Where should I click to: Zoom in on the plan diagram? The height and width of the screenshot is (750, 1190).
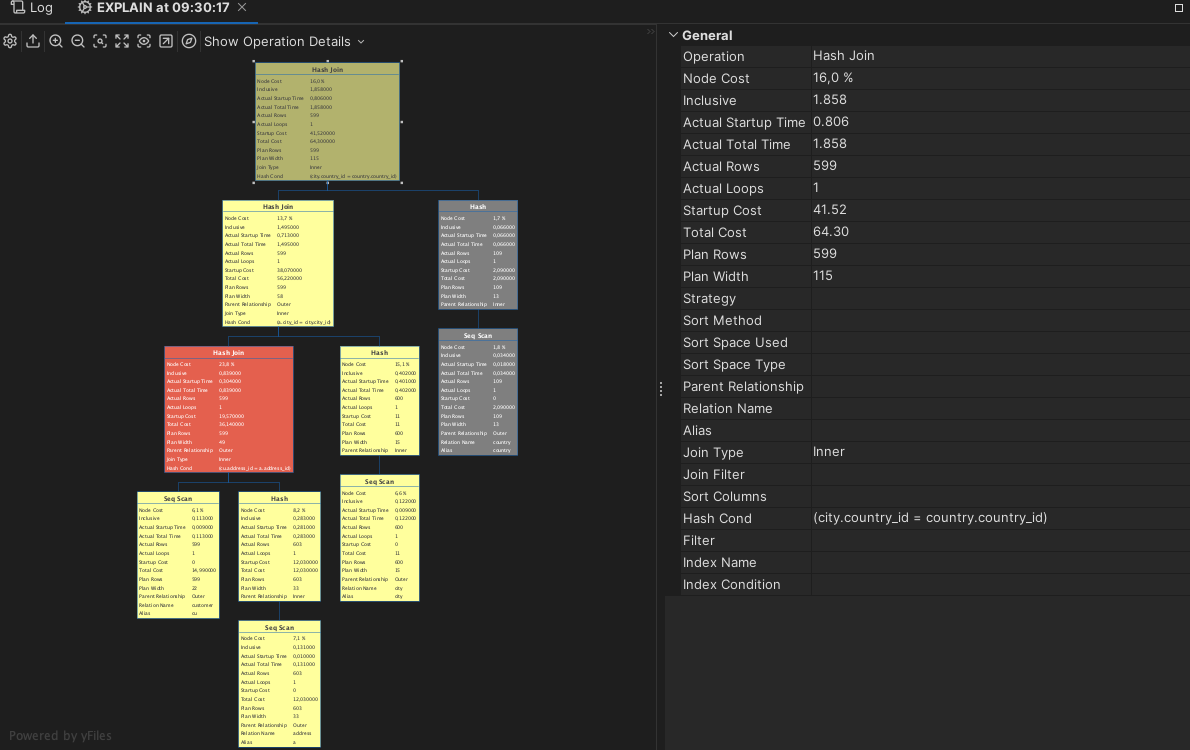pos(56,41)
